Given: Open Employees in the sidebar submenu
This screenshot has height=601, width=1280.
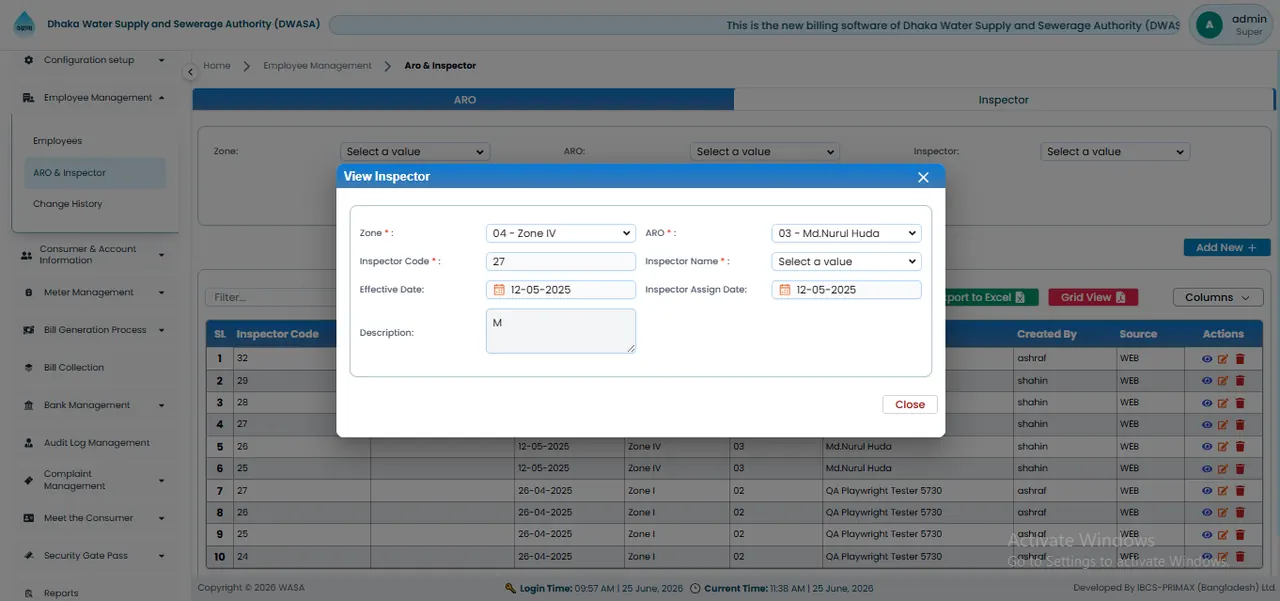Looking at the screenshot, I should (58, 141).
